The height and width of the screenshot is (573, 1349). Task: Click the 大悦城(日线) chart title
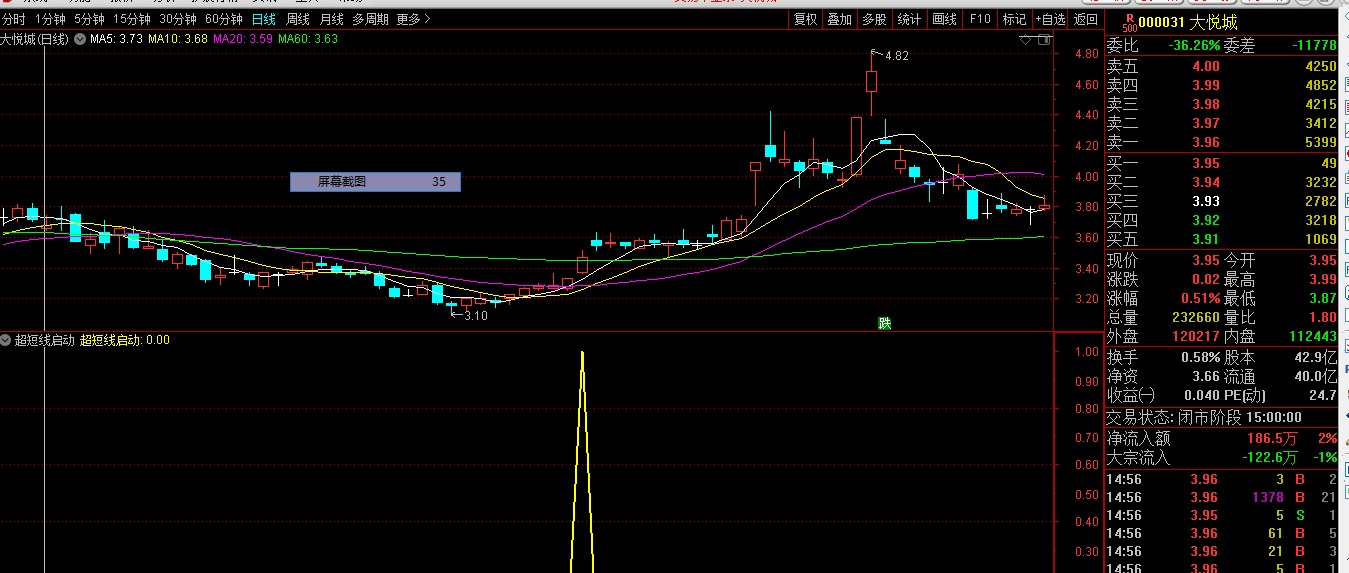[x=34, y=39]
